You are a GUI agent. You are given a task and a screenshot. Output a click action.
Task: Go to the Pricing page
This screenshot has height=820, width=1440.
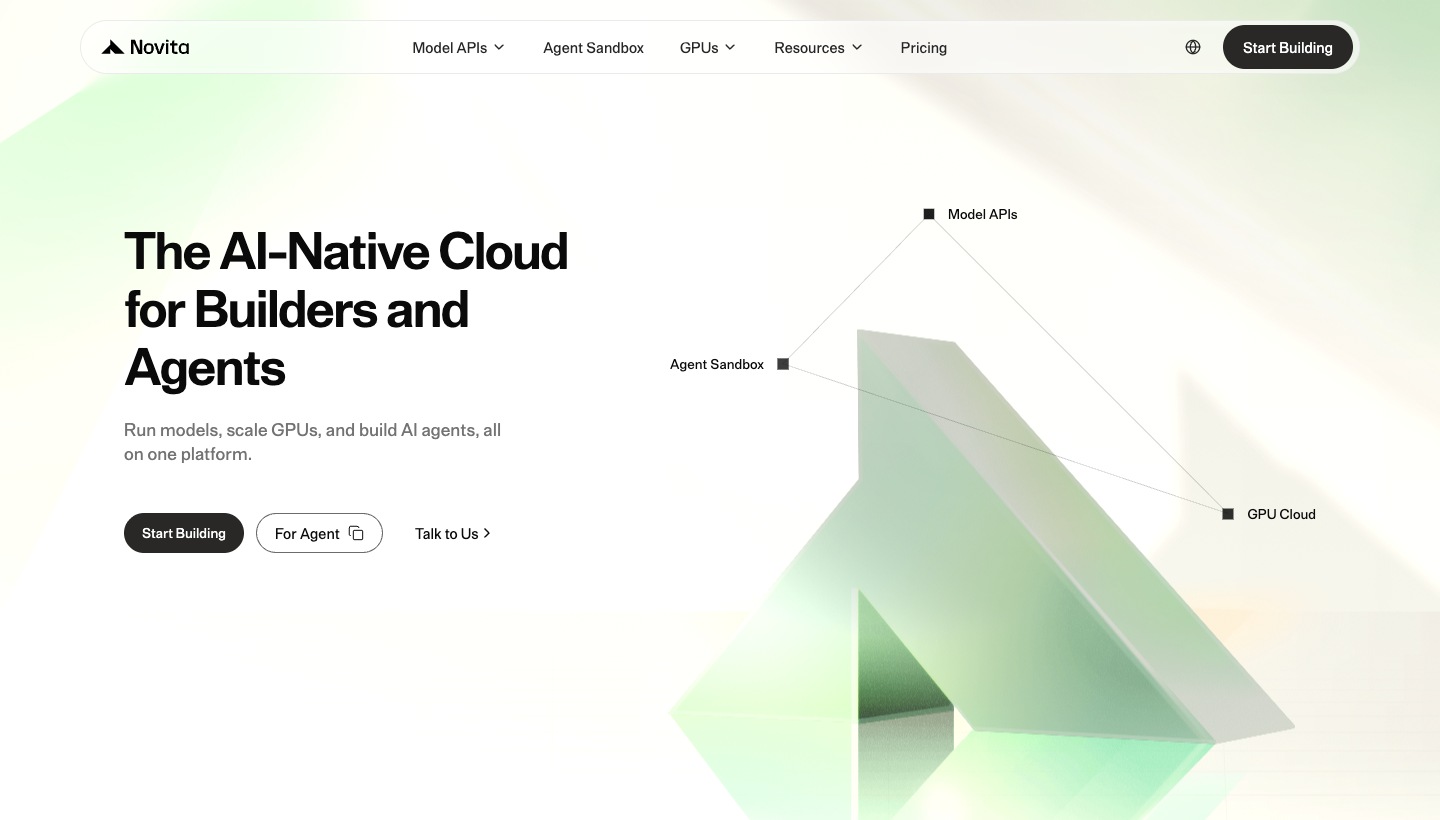click(923, 47)
